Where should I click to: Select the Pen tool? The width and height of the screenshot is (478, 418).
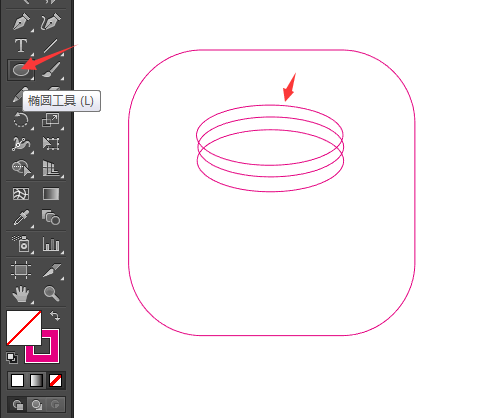[21, 22]
